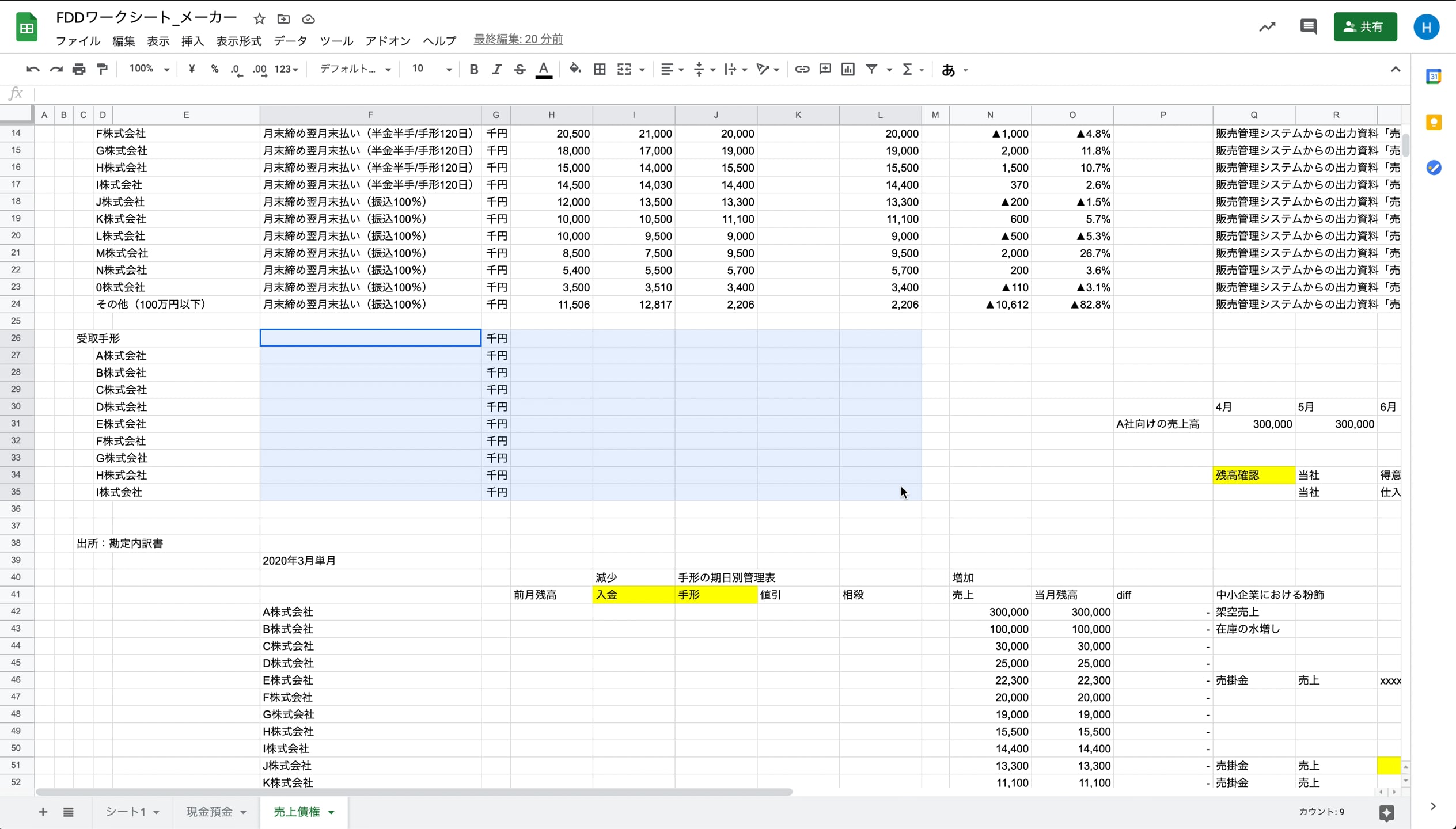This screenshot has width=1456, height=829.
Task: Open the 最終編集: 20 分前 link
Action: pos(518,39)
